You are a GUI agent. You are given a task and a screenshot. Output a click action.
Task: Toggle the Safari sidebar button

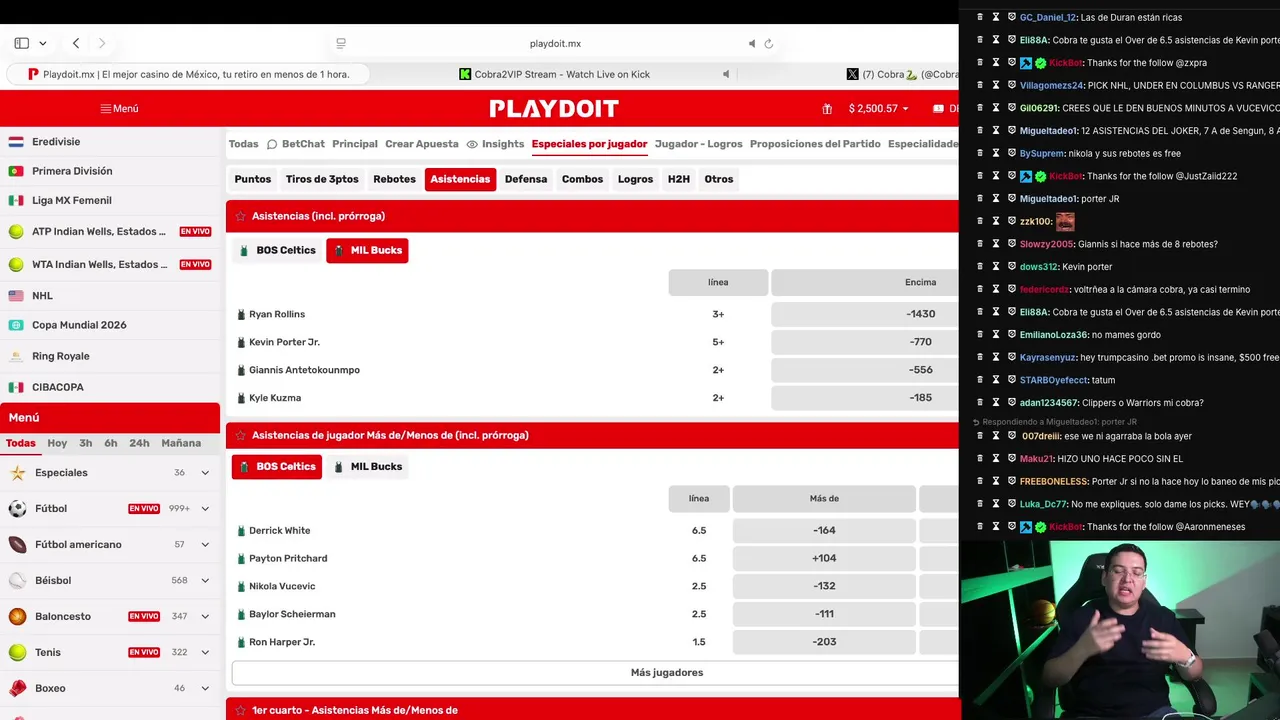(22, 43)
